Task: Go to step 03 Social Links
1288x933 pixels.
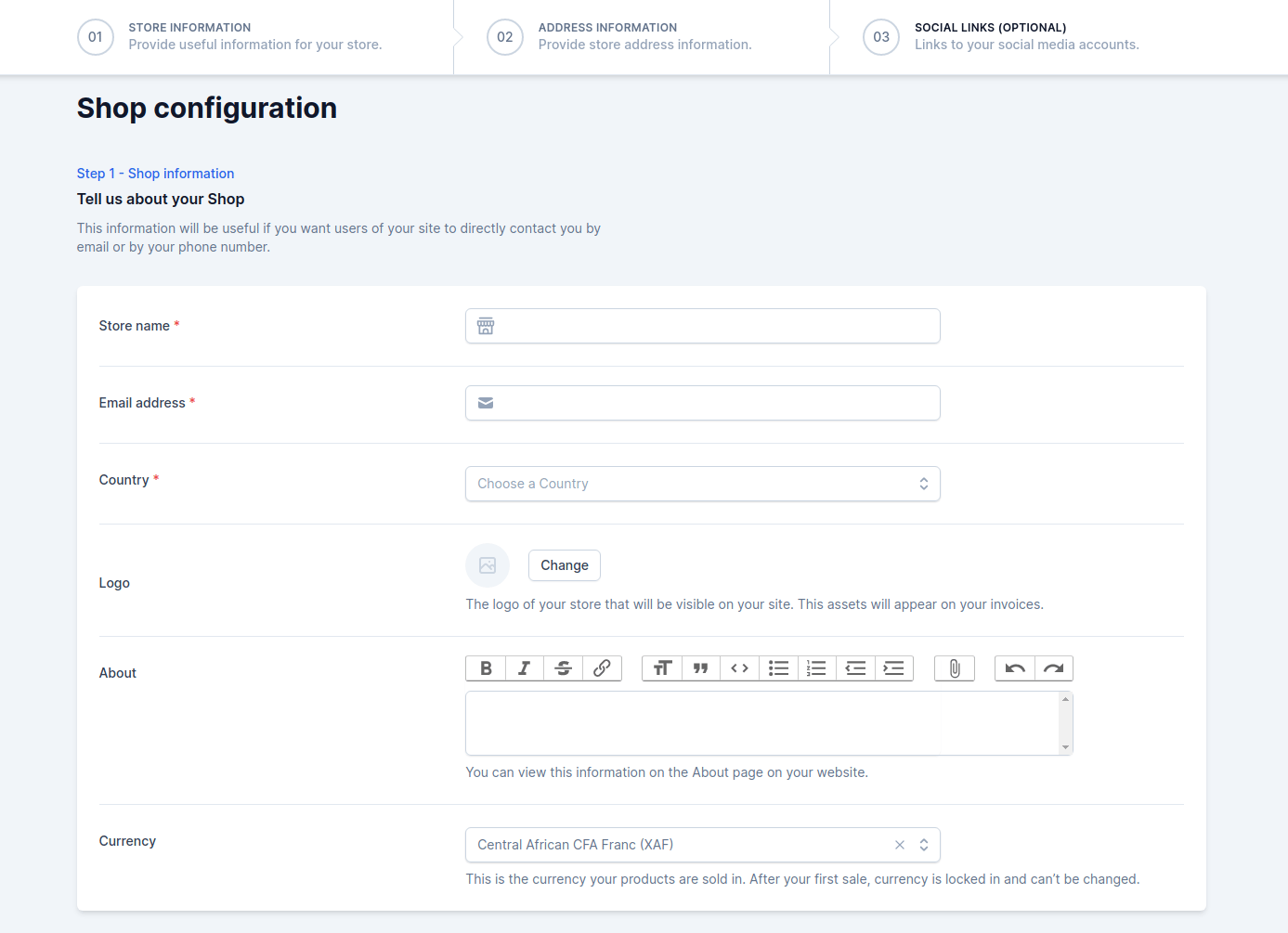Action: (x=1001, y=36)
